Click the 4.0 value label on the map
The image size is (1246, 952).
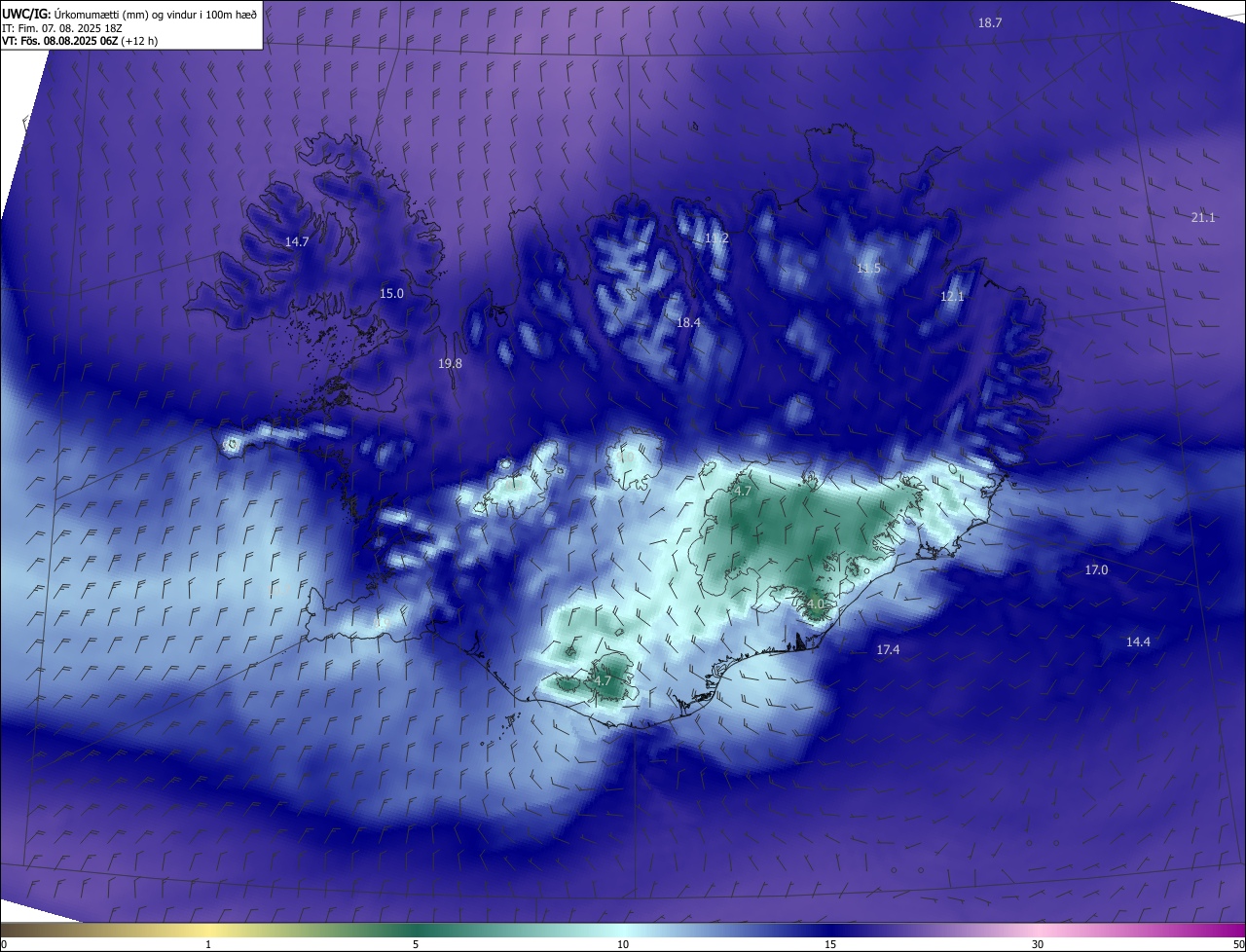tap(816, 604)
